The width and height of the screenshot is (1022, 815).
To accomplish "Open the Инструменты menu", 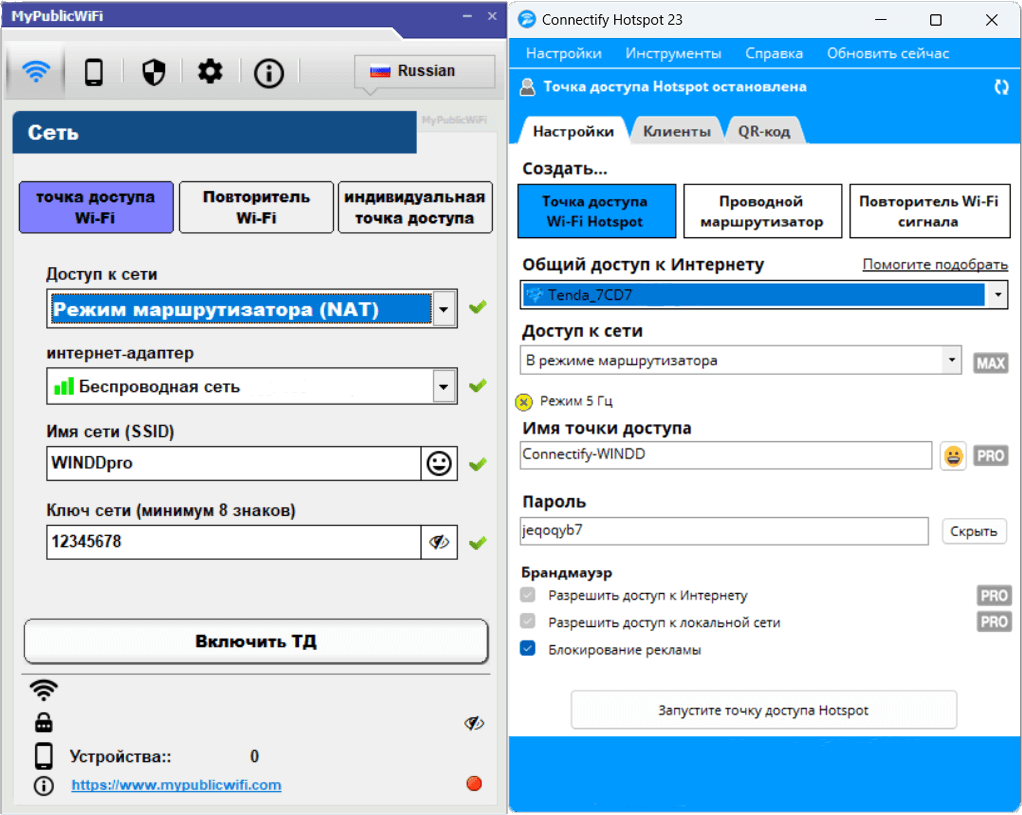I will tap(673, 53).
